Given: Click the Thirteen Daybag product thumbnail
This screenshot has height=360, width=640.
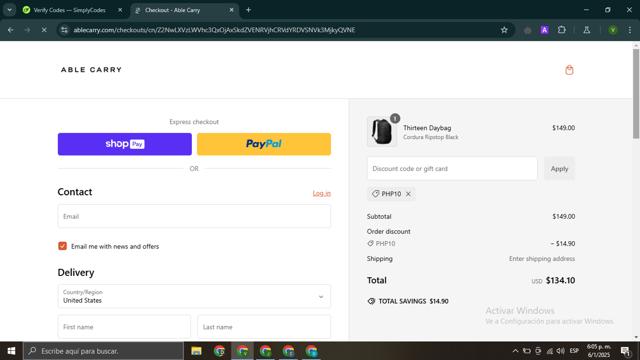Looking at the screenshot, I should click(382, 131).
